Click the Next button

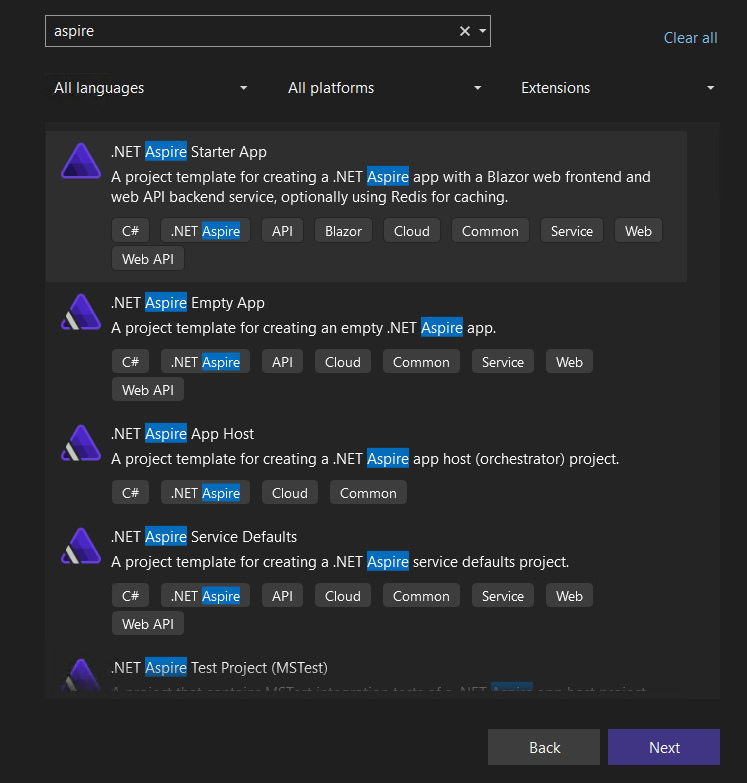pyautogui.click(x=664, y=747)
